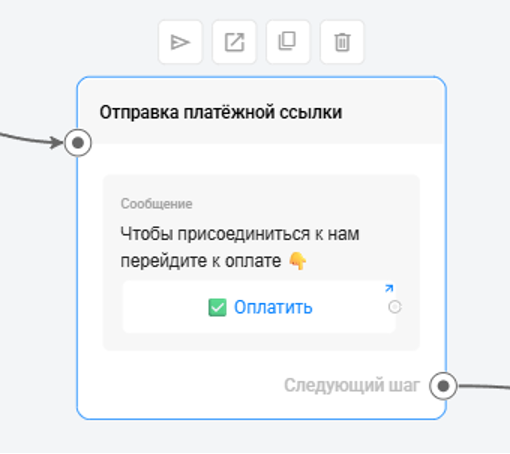Select the incoming arrowhead at left connector
510x454 pixels.
(57, 142)
